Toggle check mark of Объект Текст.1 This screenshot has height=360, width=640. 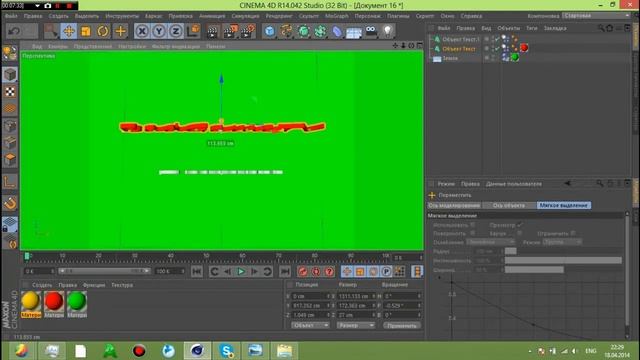(497, 39)
